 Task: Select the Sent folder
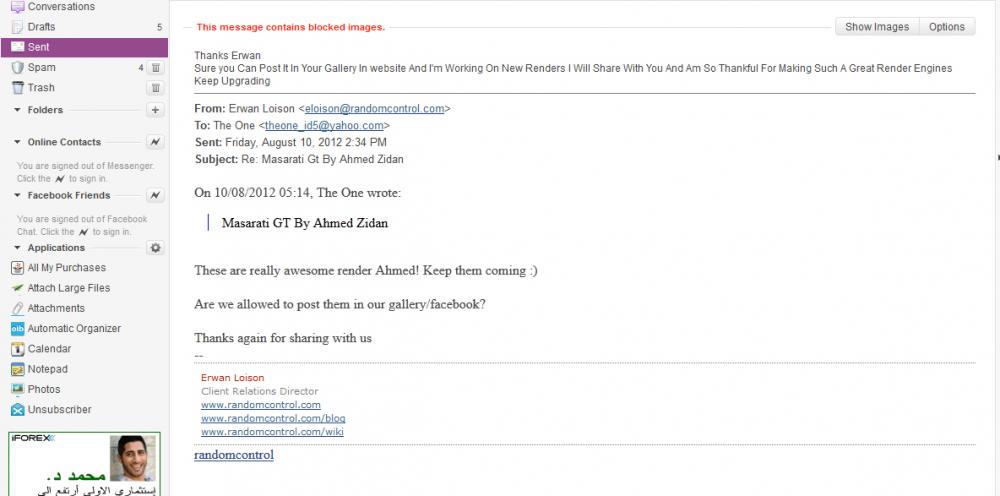[x=39, y=47]
